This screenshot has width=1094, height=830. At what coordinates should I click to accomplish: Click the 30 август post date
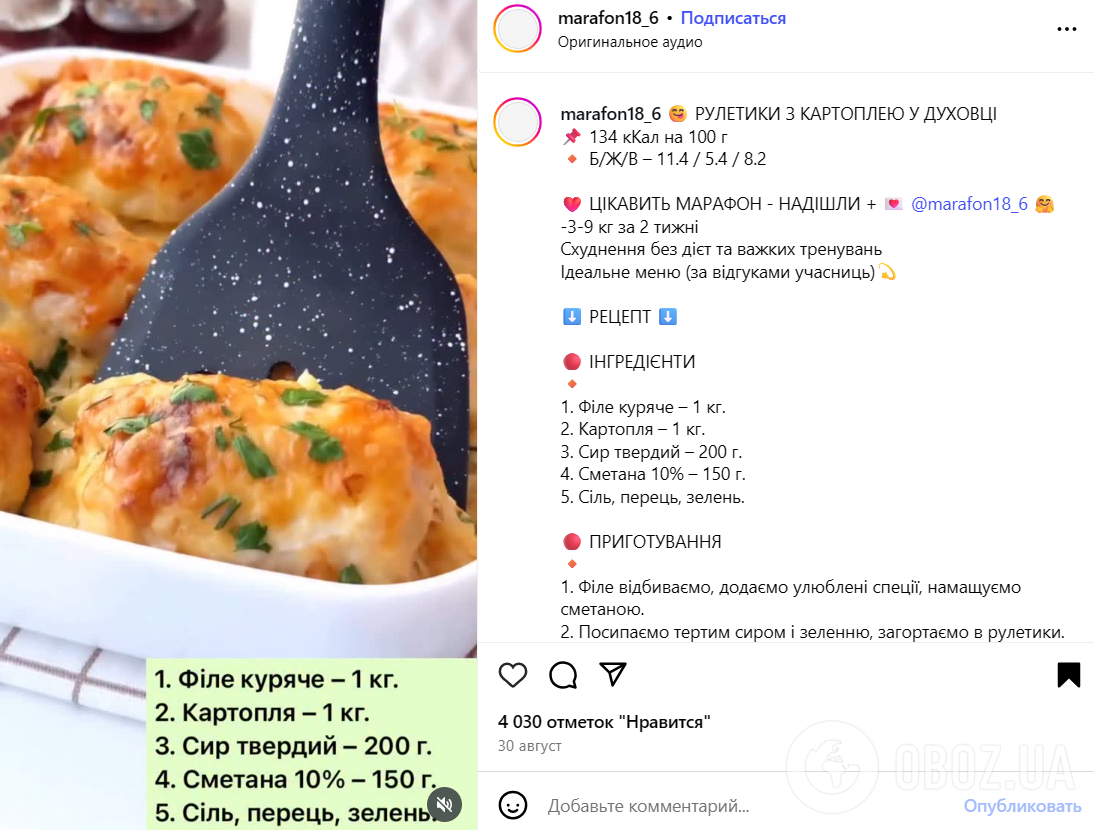[x=530, y=746]
